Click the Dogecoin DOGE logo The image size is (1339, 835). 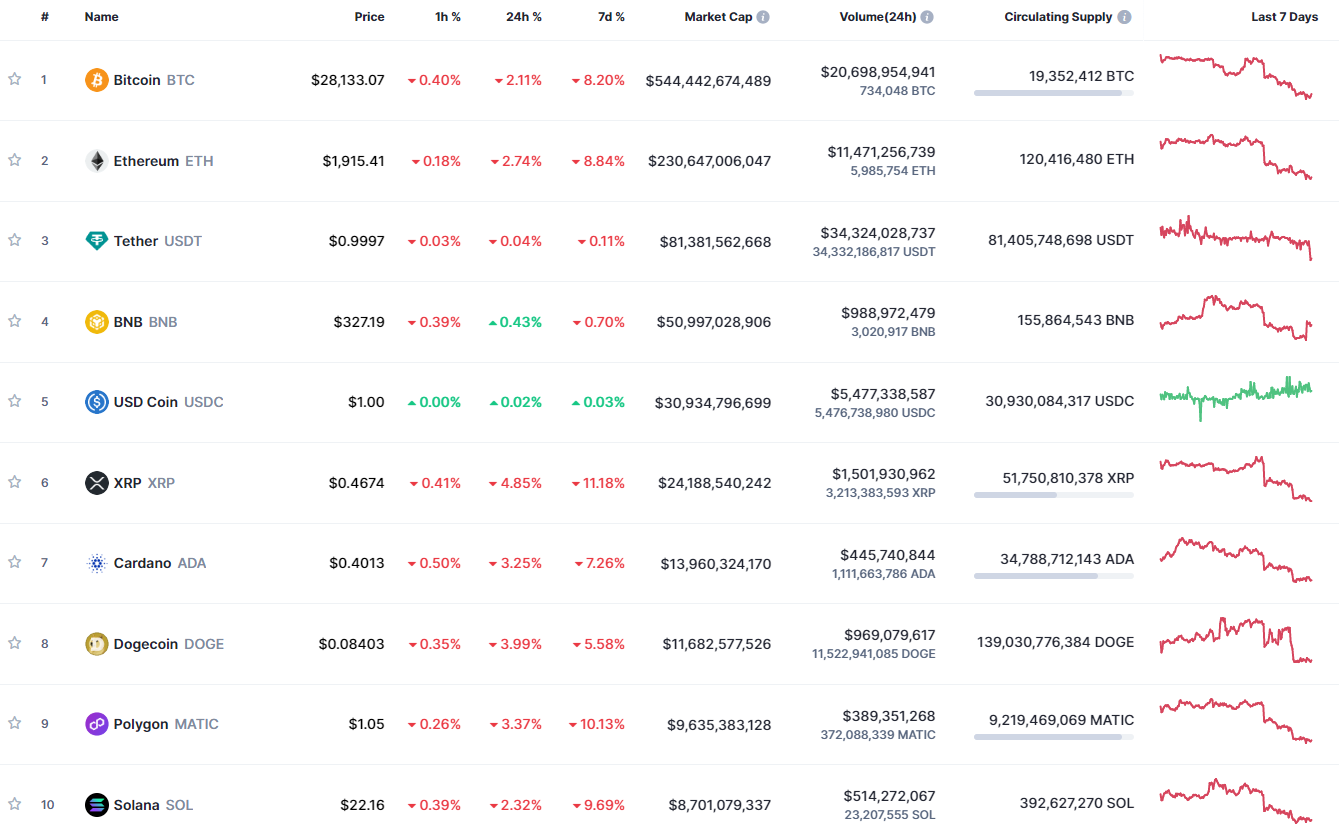pos(95,644)
